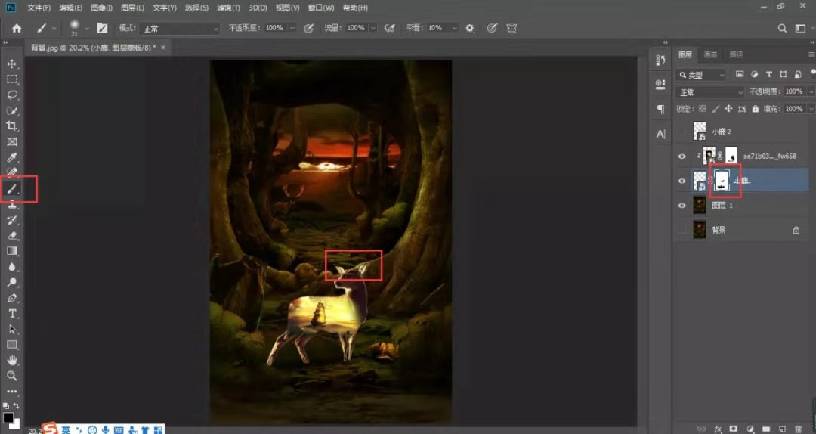Open the 文字(Y) menu
This screenshot has width=816, height=434.
tap(164, 8)
